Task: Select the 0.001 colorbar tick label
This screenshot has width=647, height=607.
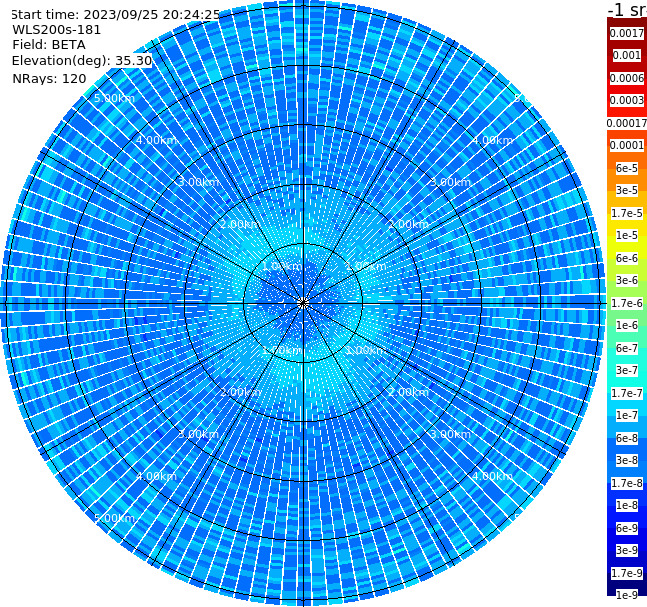Action: click(x=627, y=55)
